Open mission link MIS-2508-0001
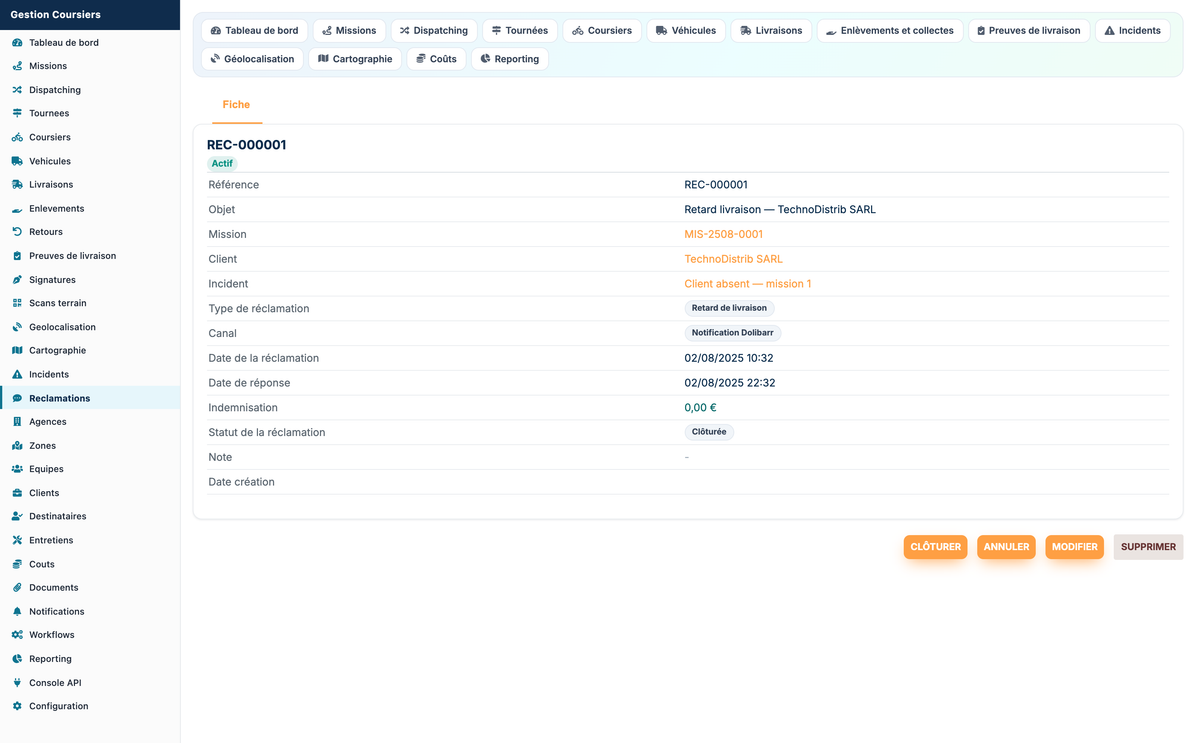Viewport: 1200px width, 743px height. tap(723, 234)
